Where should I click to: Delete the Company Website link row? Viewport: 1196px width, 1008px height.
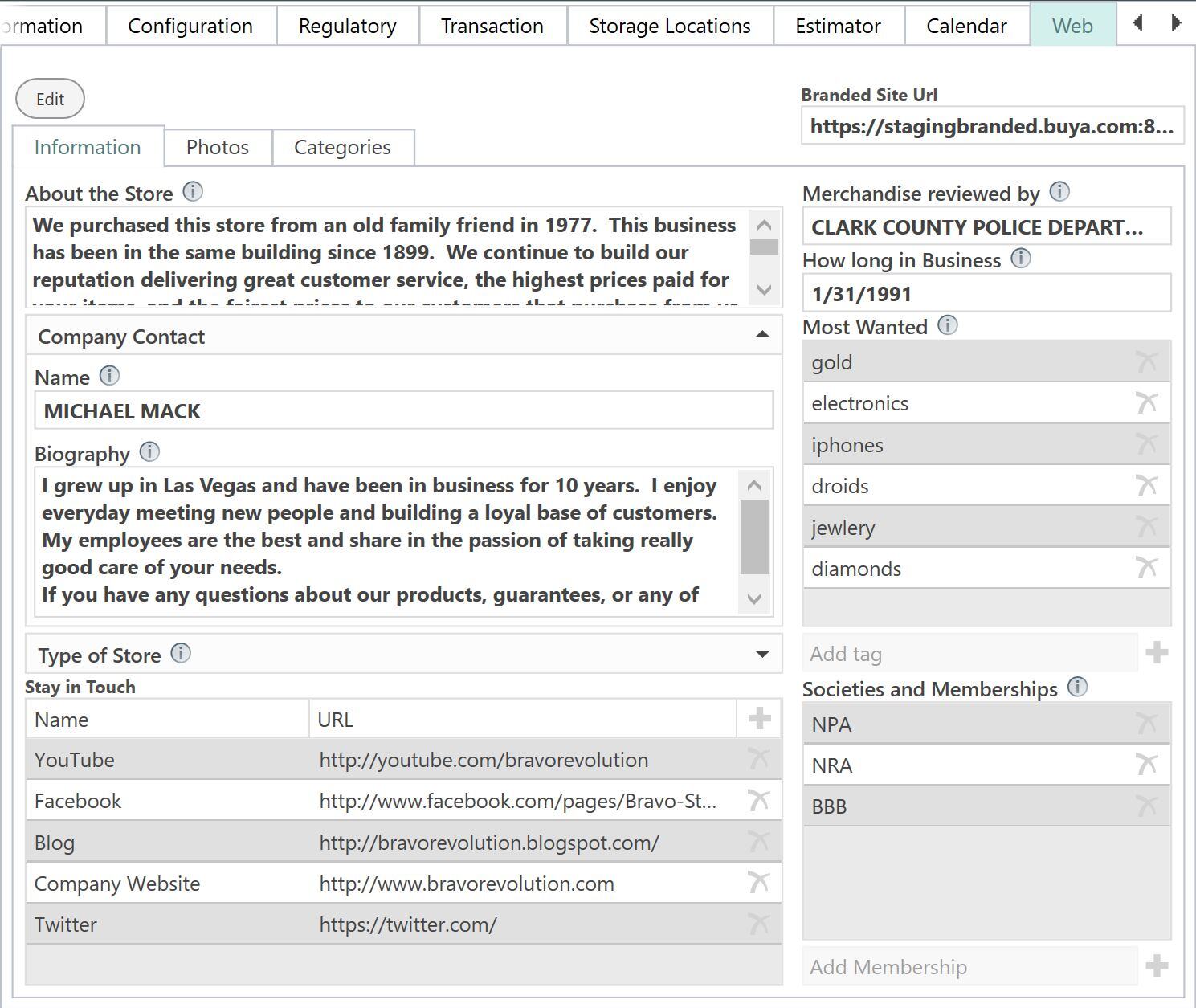tap(759, 883)
